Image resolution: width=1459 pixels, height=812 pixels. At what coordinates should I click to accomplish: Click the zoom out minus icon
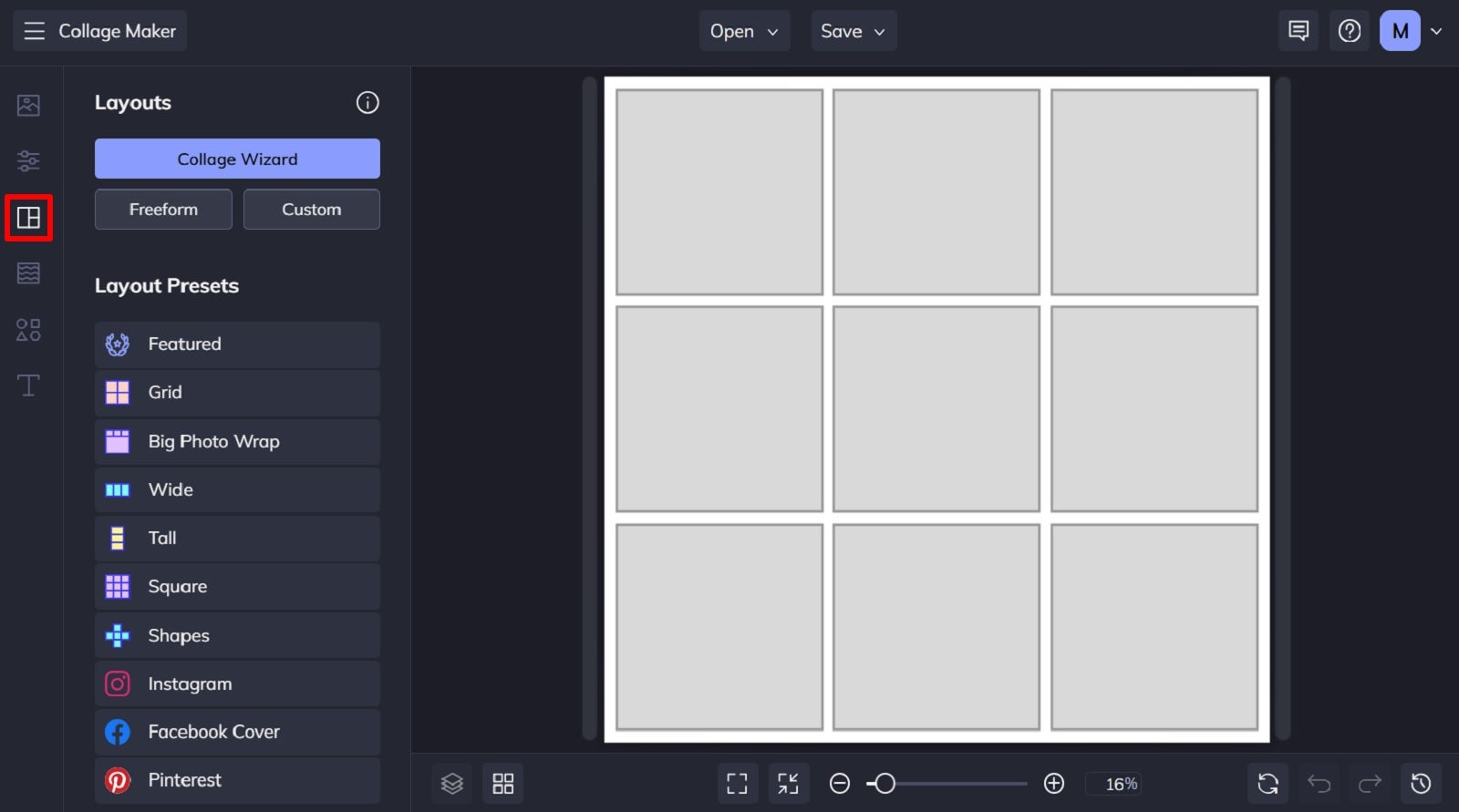pos(840,784)
